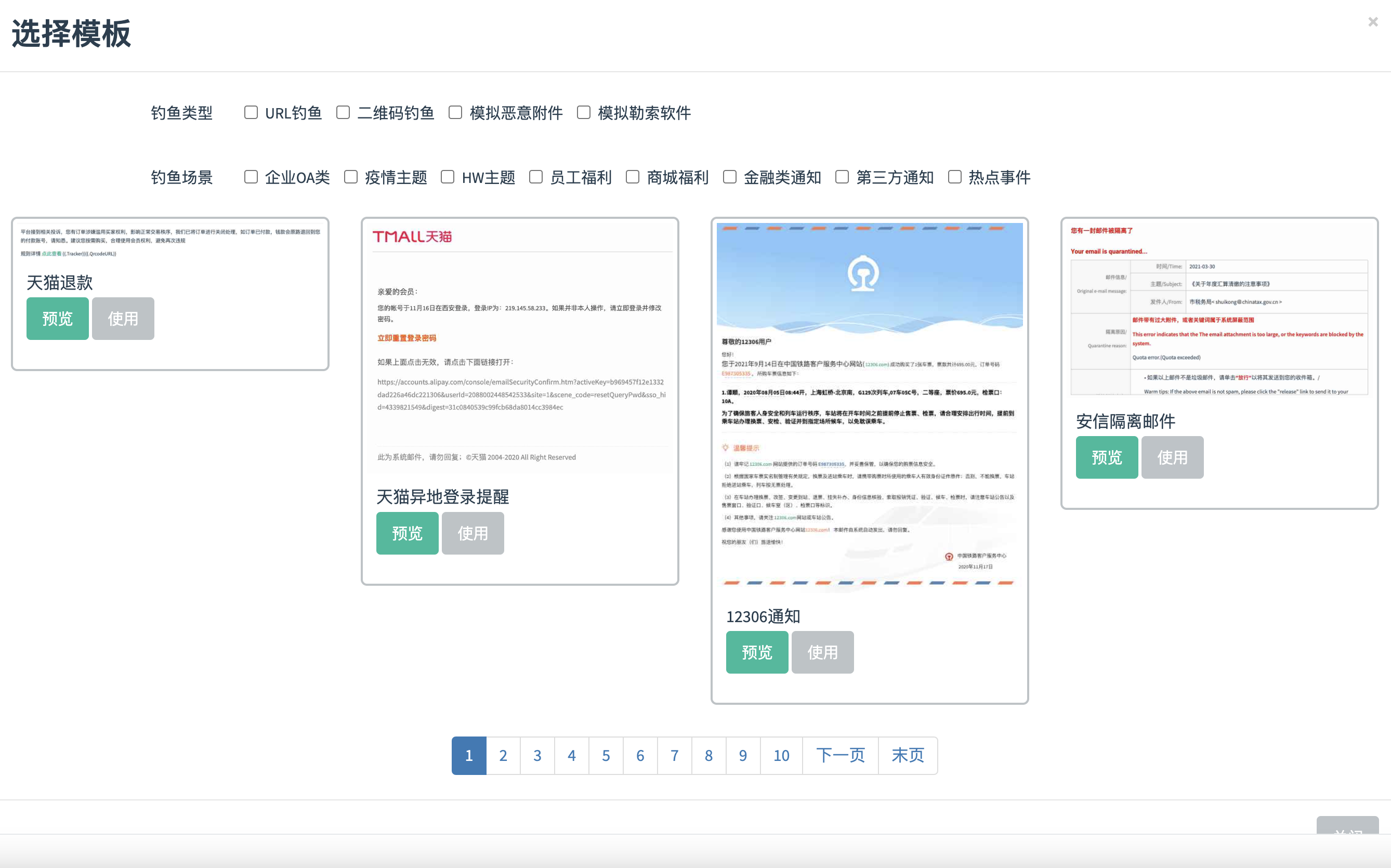The height and width of the screenshot is (868, 1391).
Task: Click the 12306通知 title text
Action: click(x=763, y=616)
